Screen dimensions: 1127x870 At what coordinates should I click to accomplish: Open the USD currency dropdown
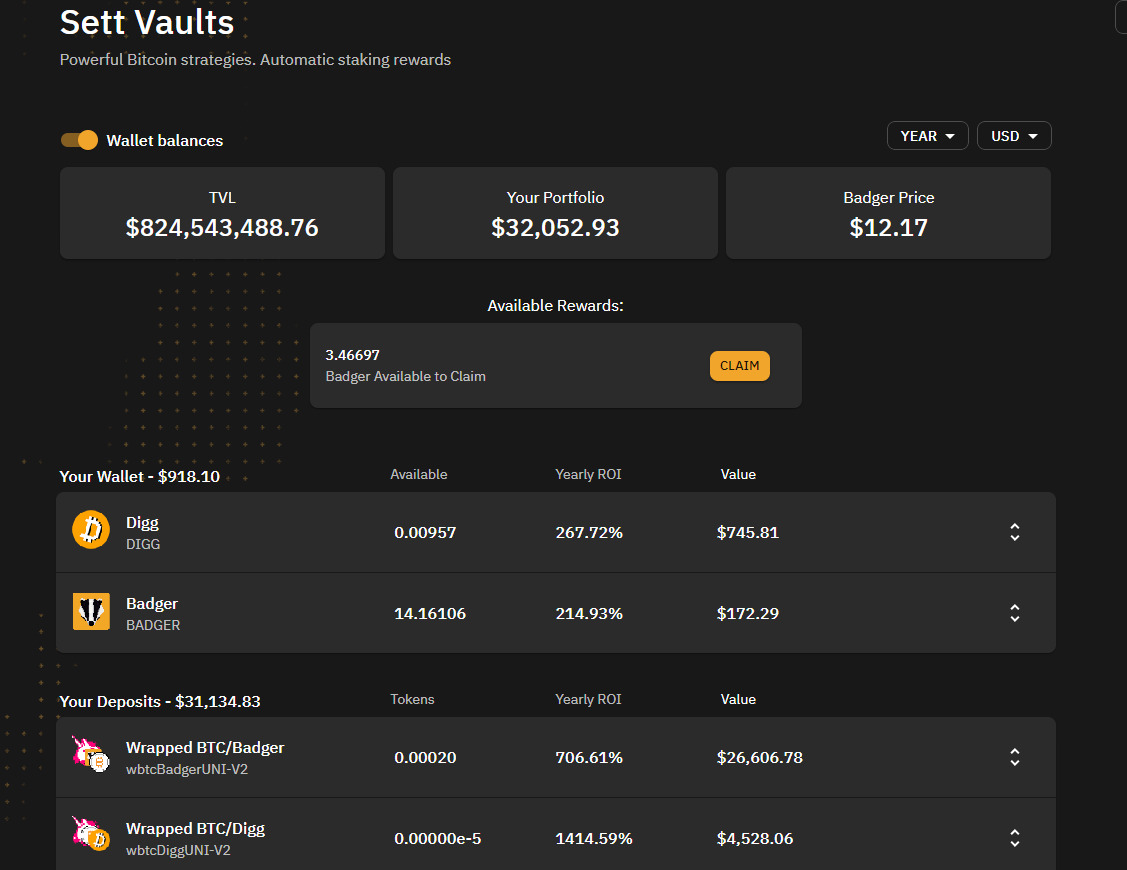click(1013, 136)
